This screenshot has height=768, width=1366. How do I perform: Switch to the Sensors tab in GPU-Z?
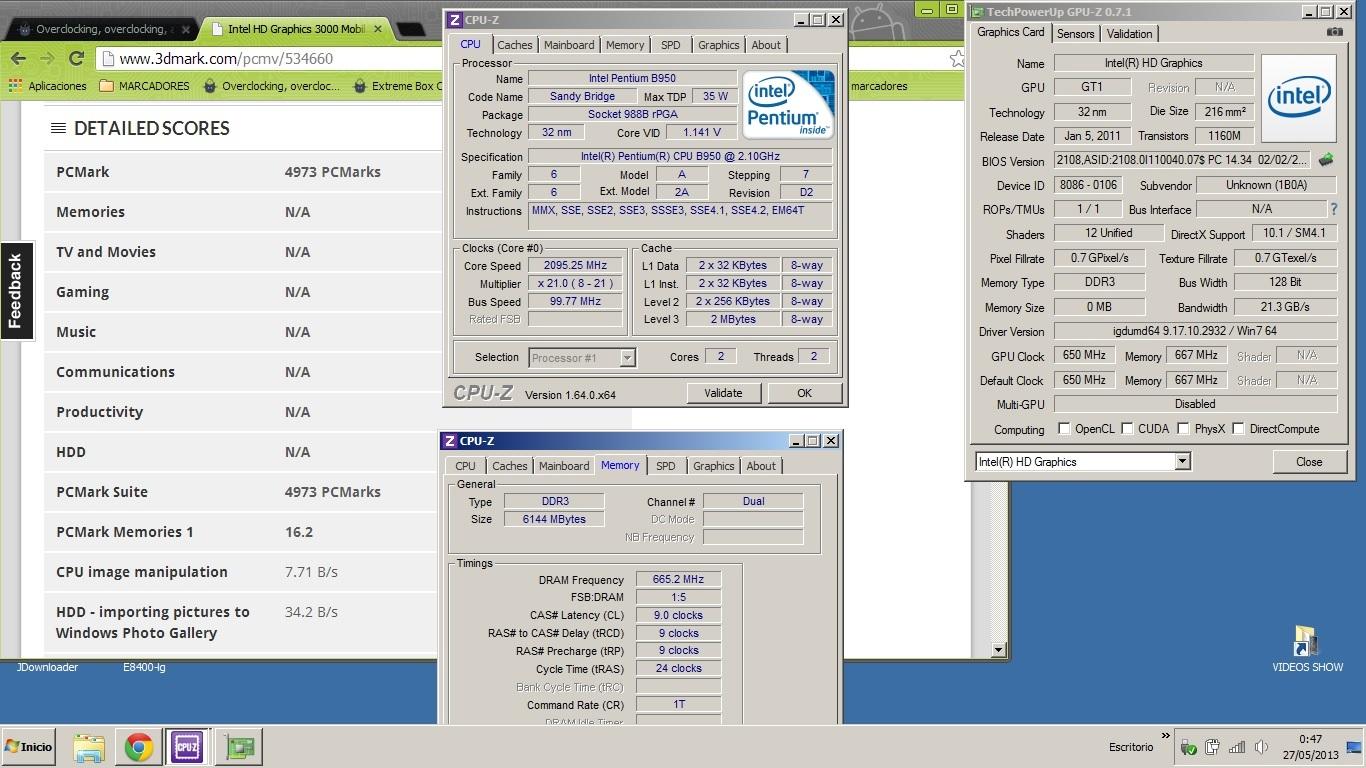pos(1076,34)
